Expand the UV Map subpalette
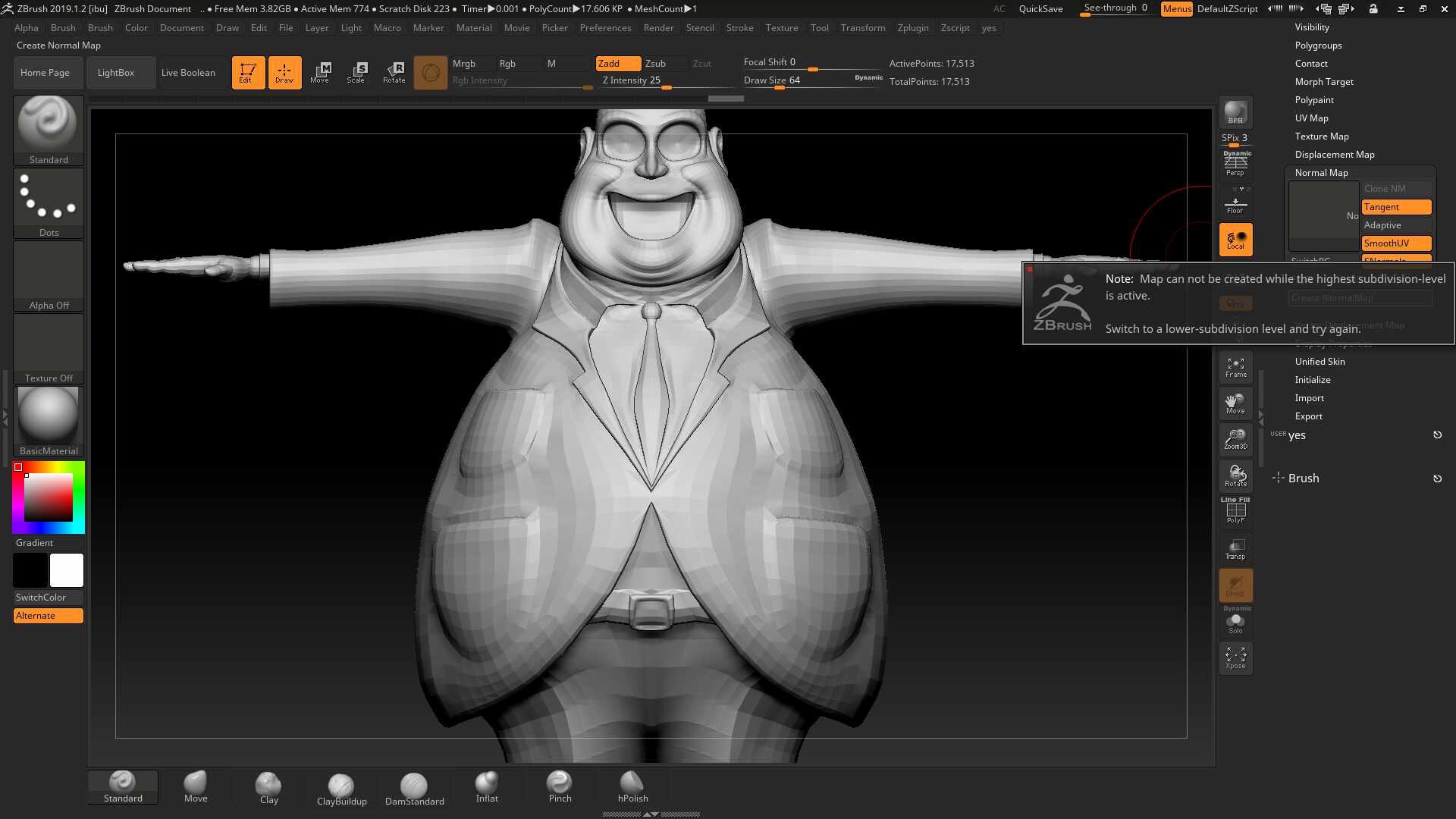The image size is (1456, 819). click(1311, 118)
